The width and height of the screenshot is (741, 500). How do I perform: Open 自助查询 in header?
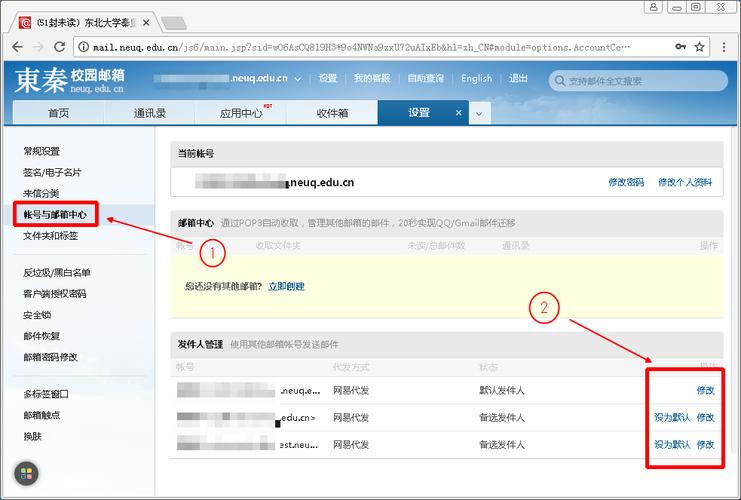tap(426, 78)
